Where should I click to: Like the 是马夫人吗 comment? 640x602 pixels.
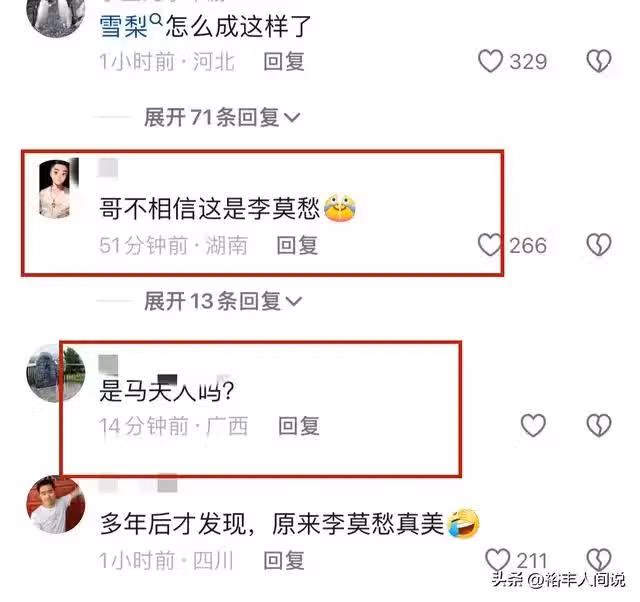[x=533, y=425]
